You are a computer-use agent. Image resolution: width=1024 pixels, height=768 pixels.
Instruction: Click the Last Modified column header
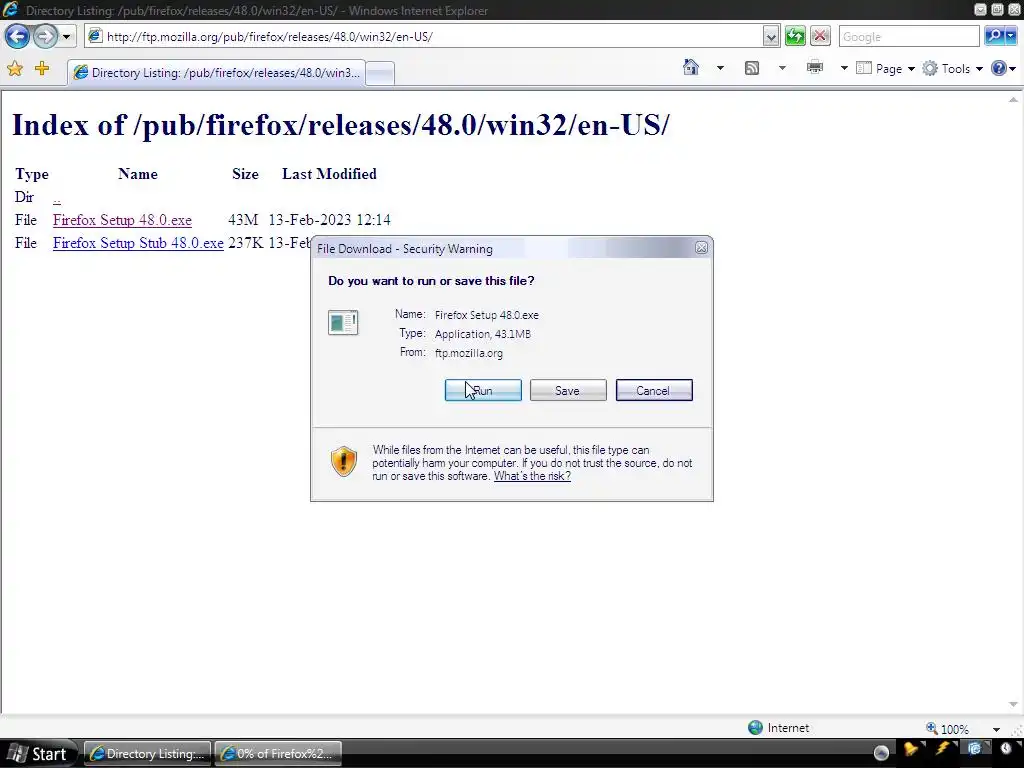coord(329,174)
